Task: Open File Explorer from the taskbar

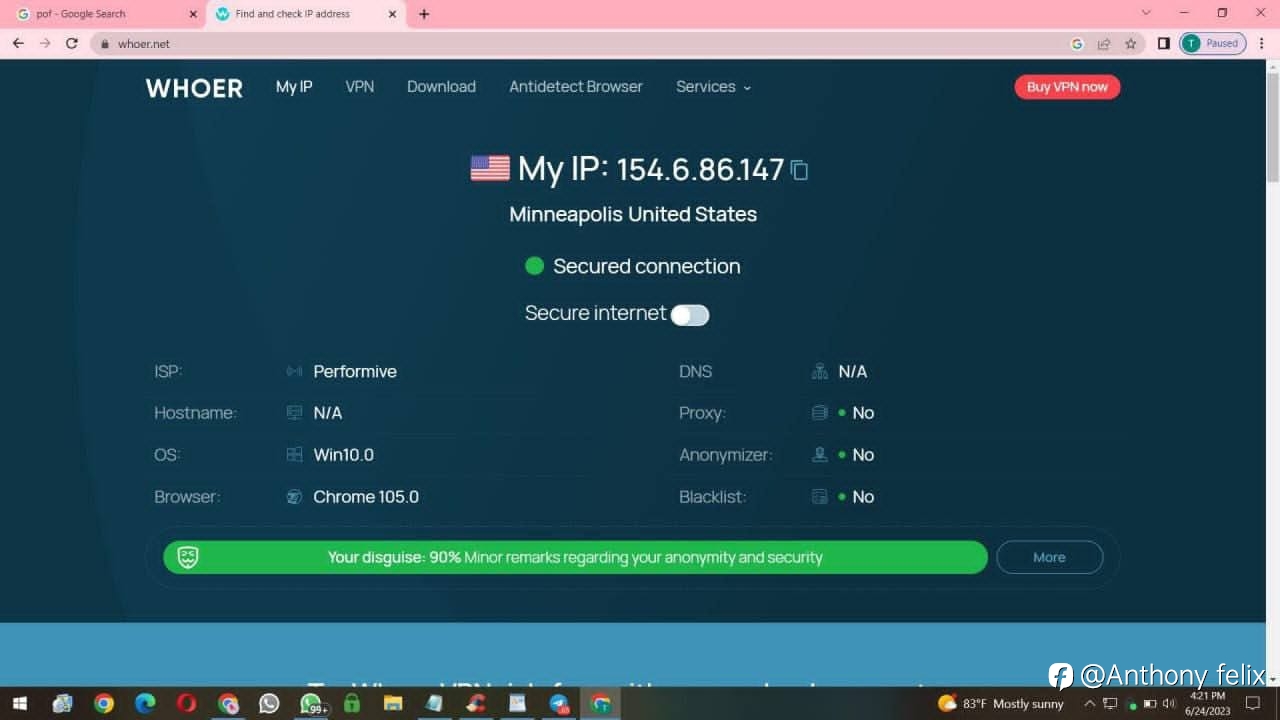Action: (393, 704)
